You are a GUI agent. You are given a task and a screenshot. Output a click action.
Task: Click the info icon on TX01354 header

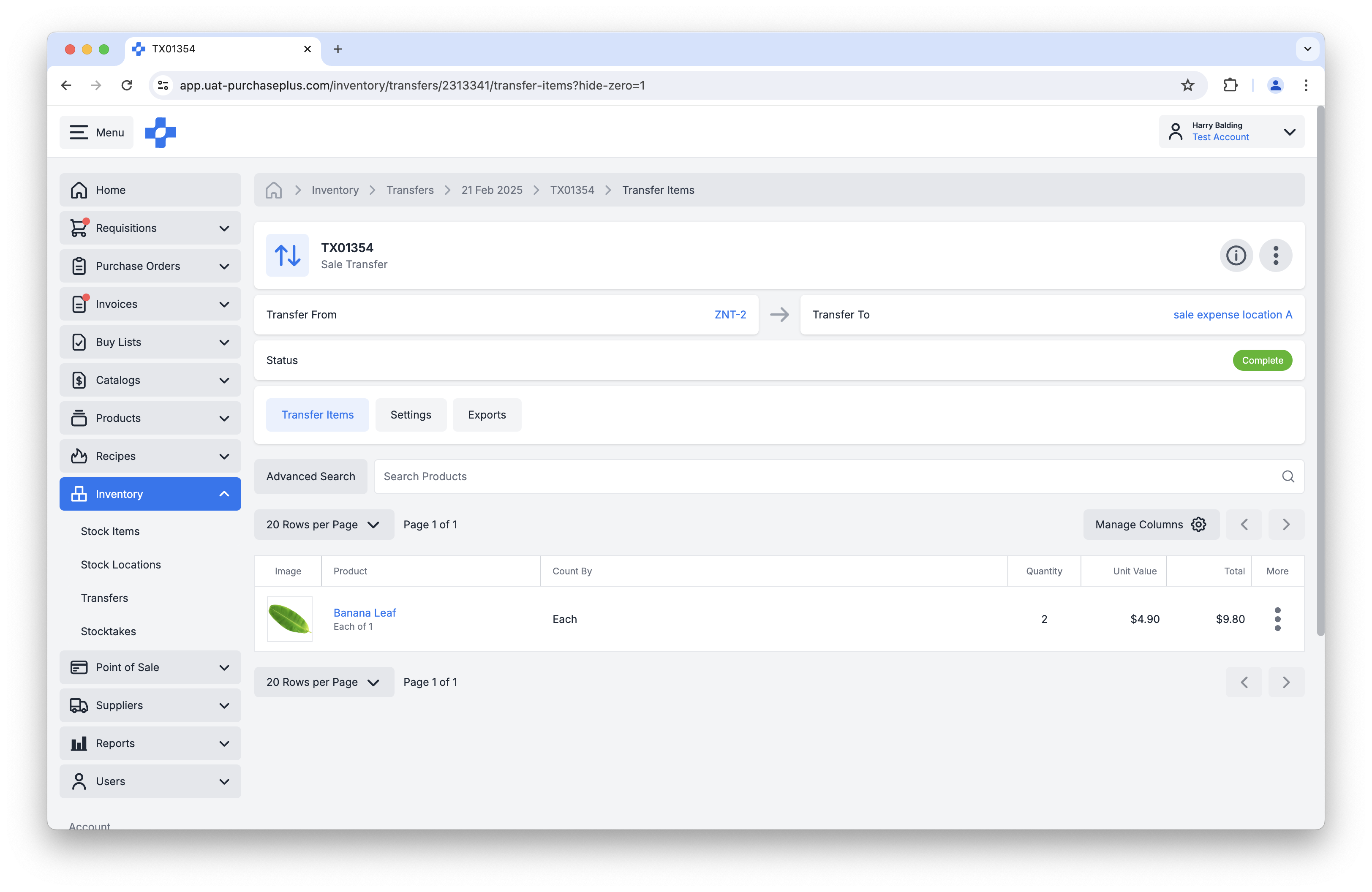[x=1236, y=255]
